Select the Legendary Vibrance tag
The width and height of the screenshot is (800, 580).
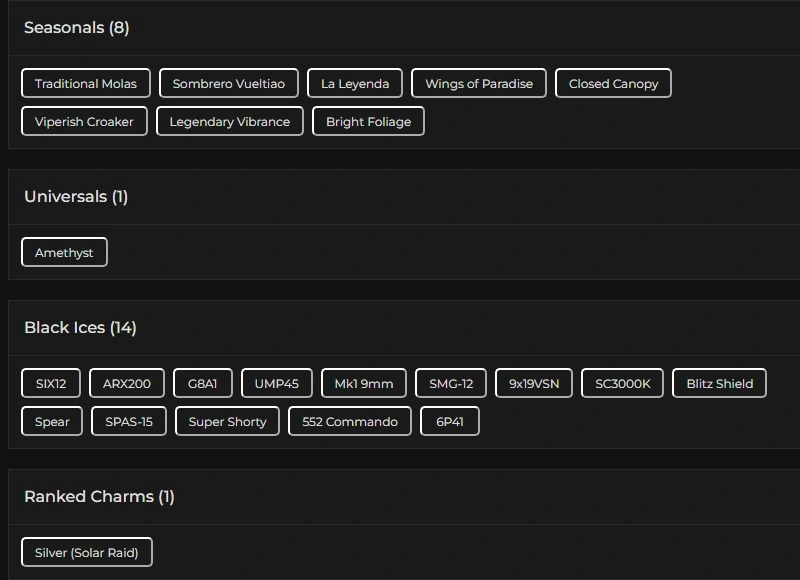click(x=230, y=122)
